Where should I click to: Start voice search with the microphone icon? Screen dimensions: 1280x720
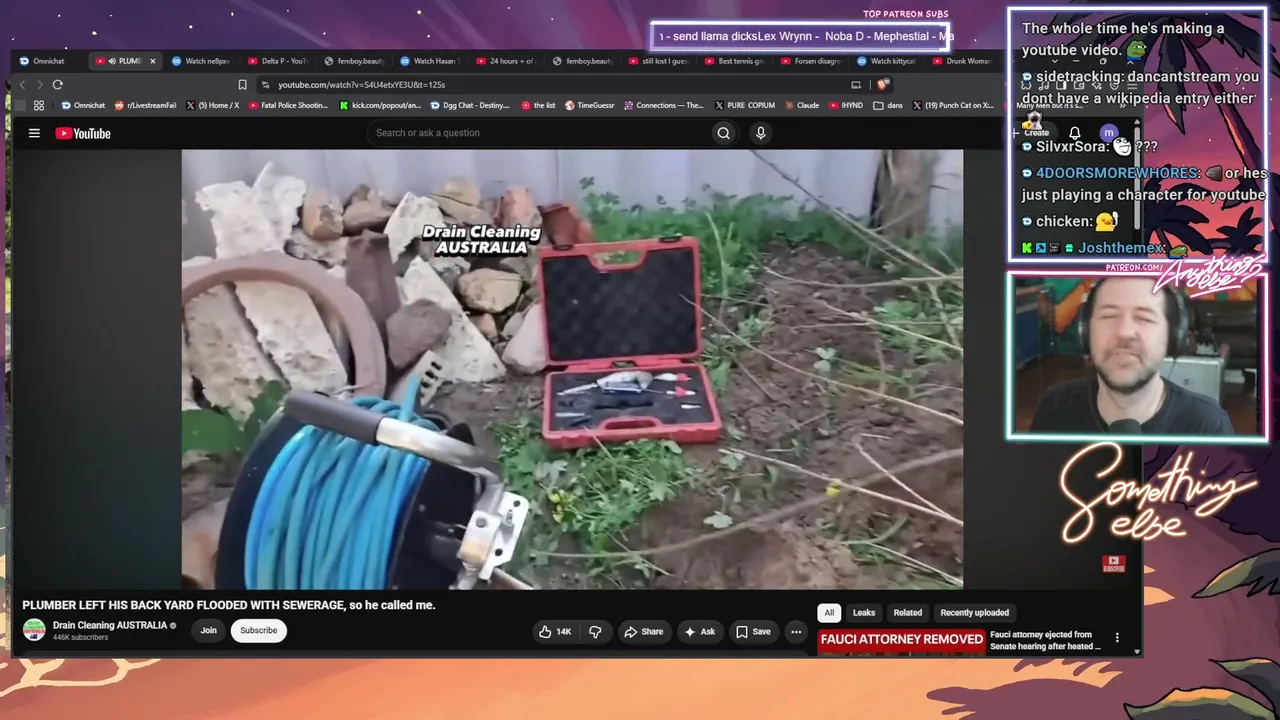pos(761,133)
